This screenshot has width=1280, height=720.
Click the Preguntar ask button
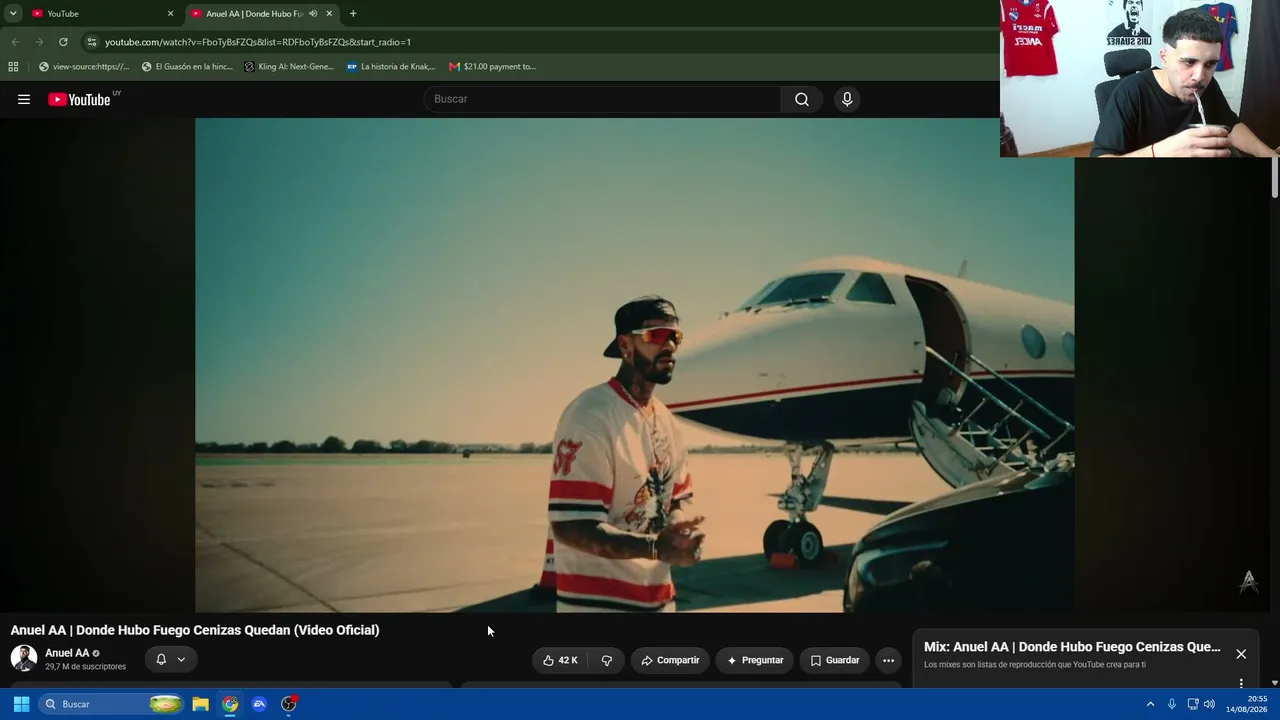tap(755, 660)
